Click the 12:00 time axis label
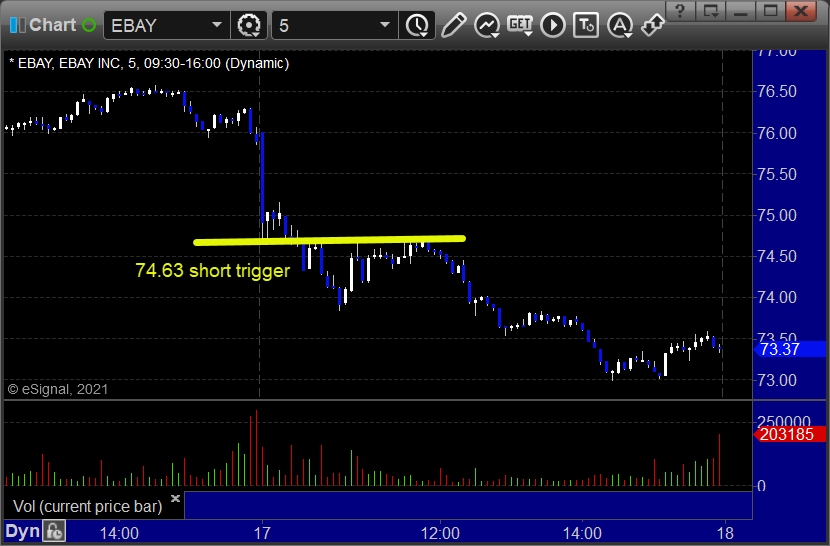Image resolution: width=830 pixels, height=546 pixels. click(x=440, y=533)
